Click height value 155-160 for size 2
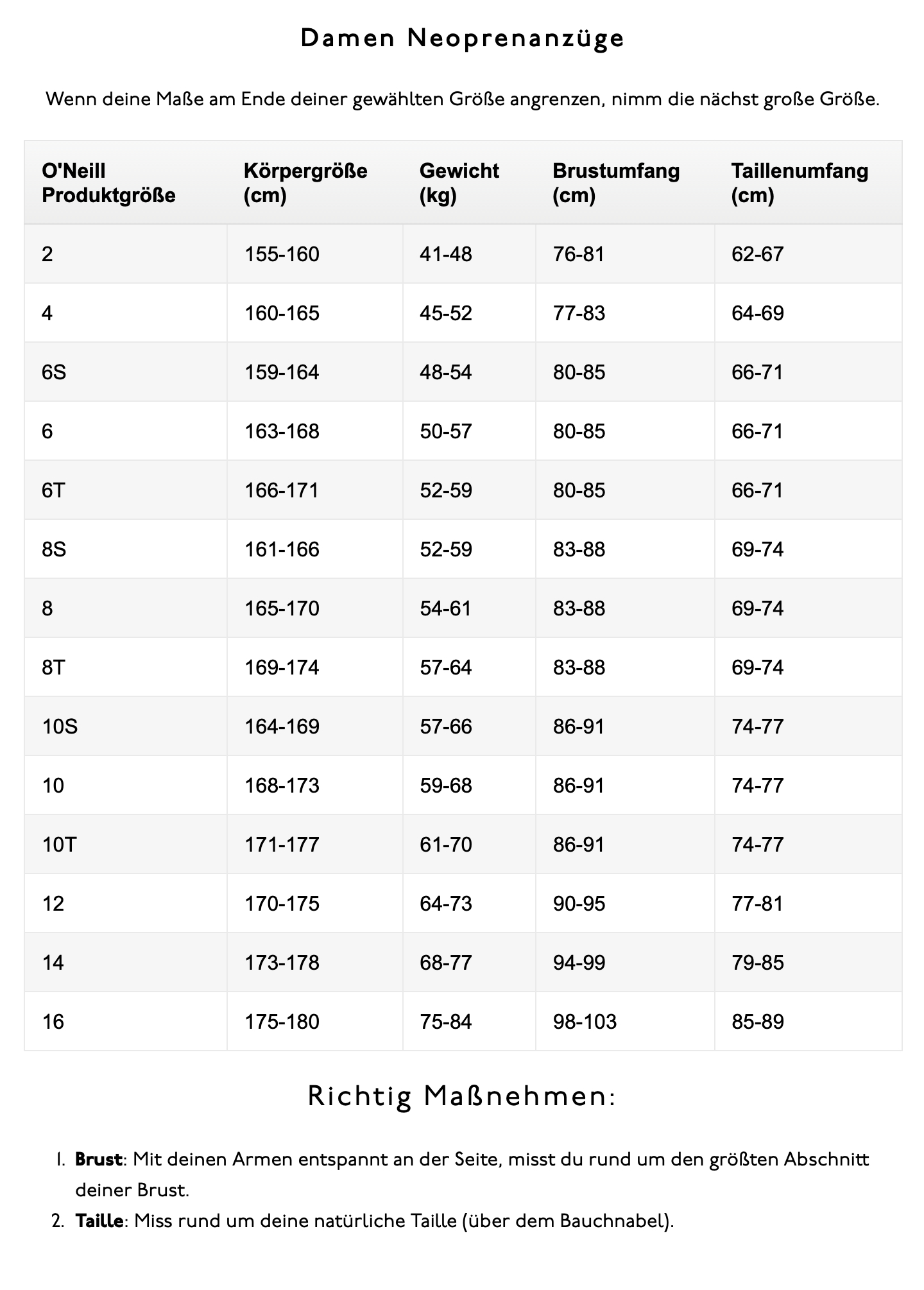The width and height of the screenshot is (924, 1290). 282,254
